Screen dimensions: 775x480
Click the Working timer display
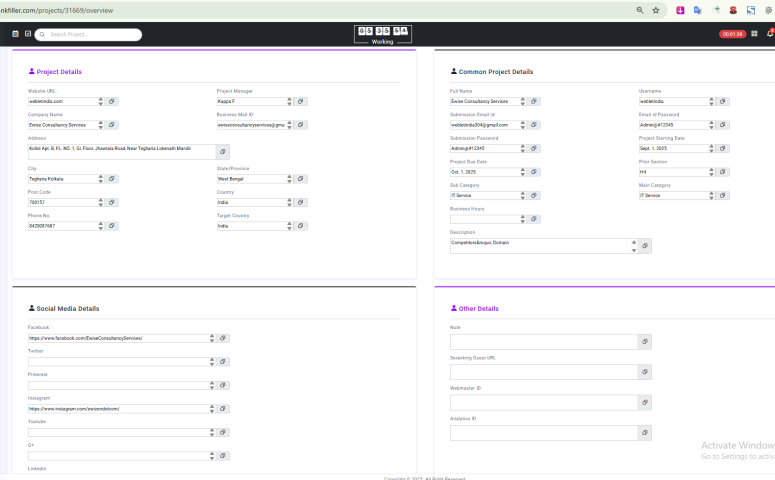[x=382, y=34]
